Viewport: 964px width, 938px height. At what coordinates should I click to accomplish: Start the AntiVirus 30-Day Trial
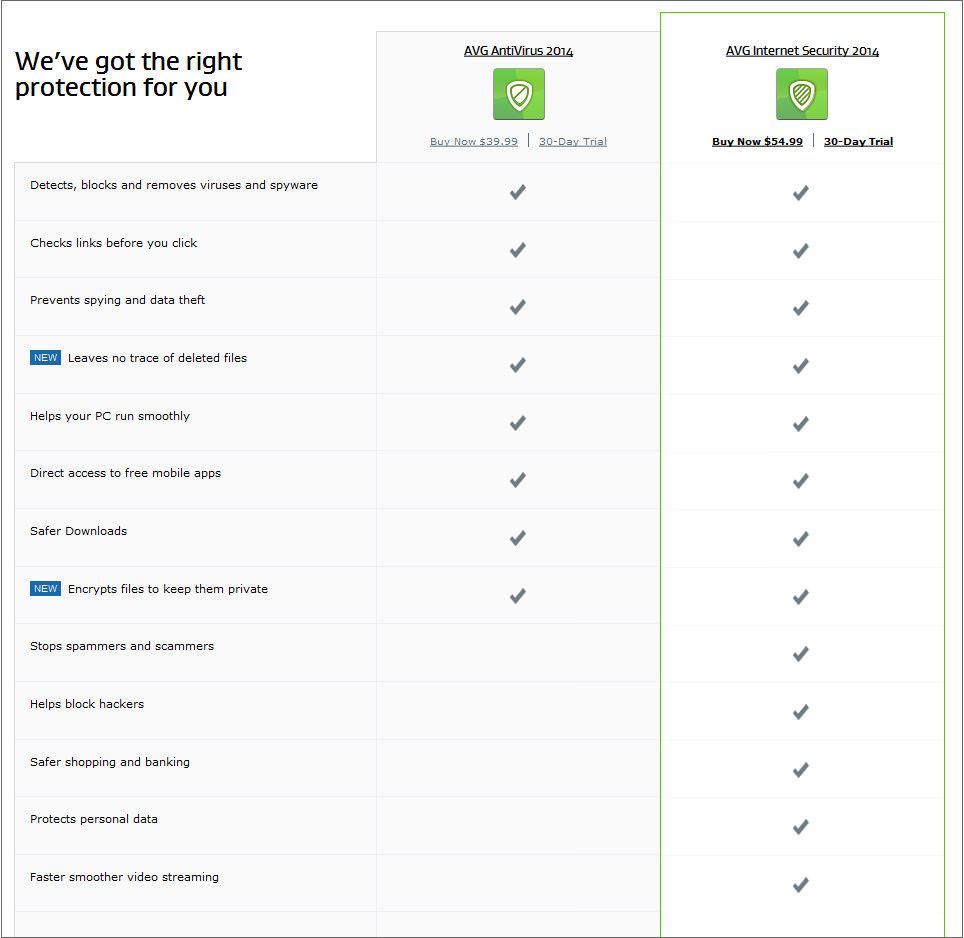572,141
